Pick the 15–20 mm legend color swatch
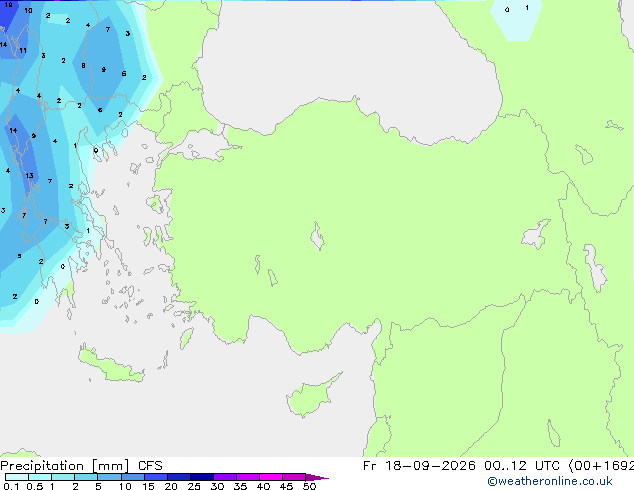The height and width of the screenshot is (490, 634). point(156,477)
